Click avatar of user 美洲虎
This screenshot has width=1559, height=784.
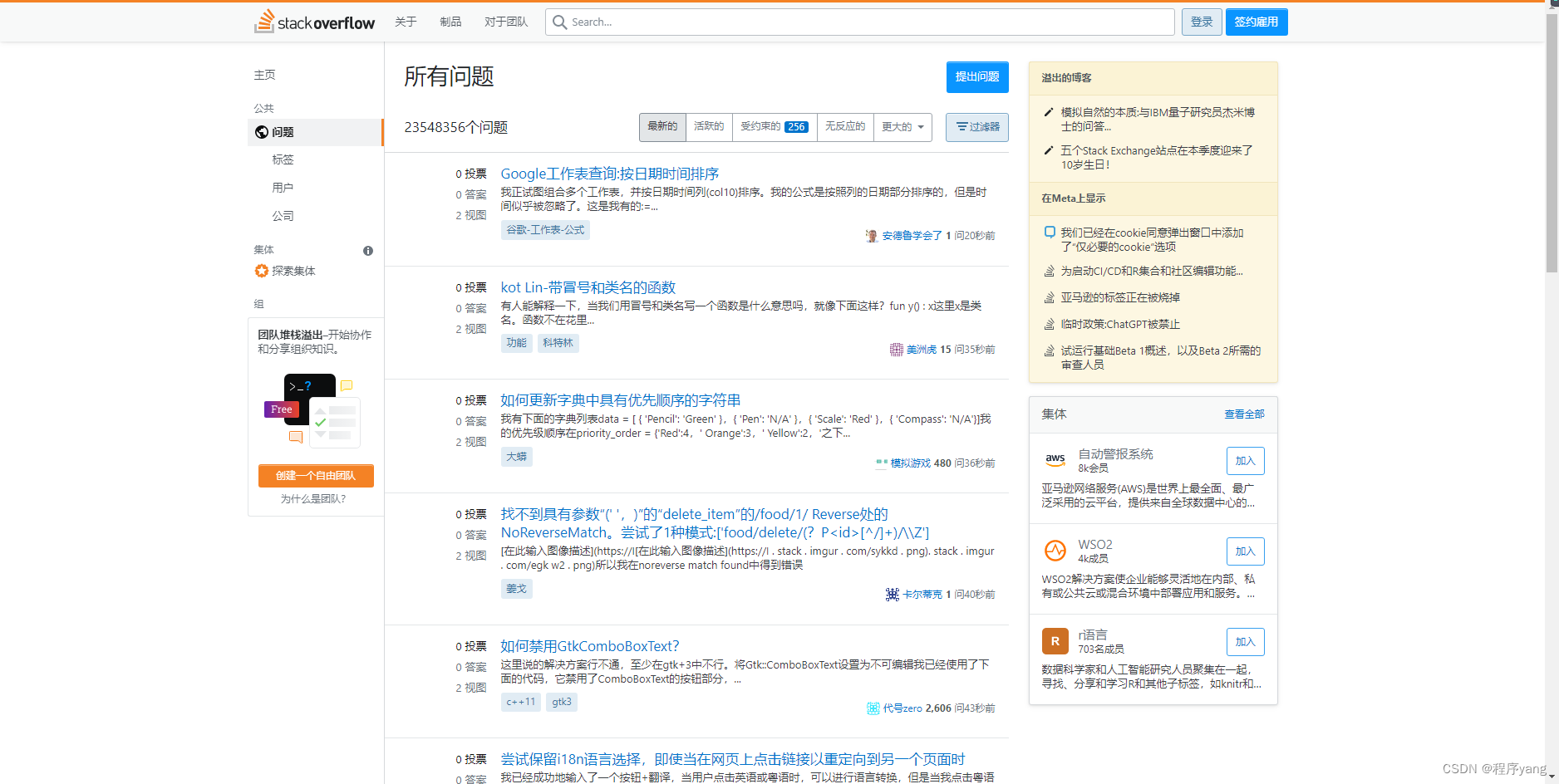(x=897, y=350)
